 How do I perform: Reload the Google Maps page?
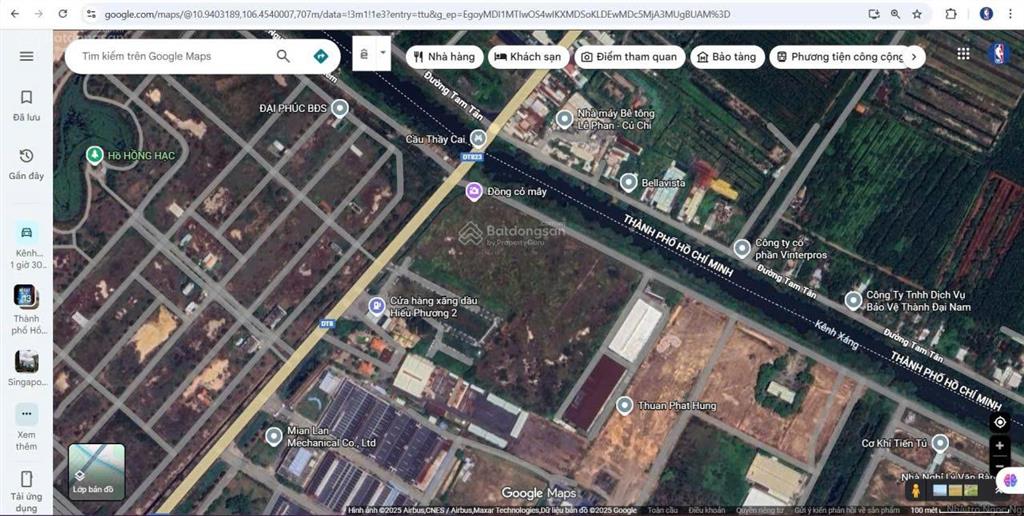point(63,14)
